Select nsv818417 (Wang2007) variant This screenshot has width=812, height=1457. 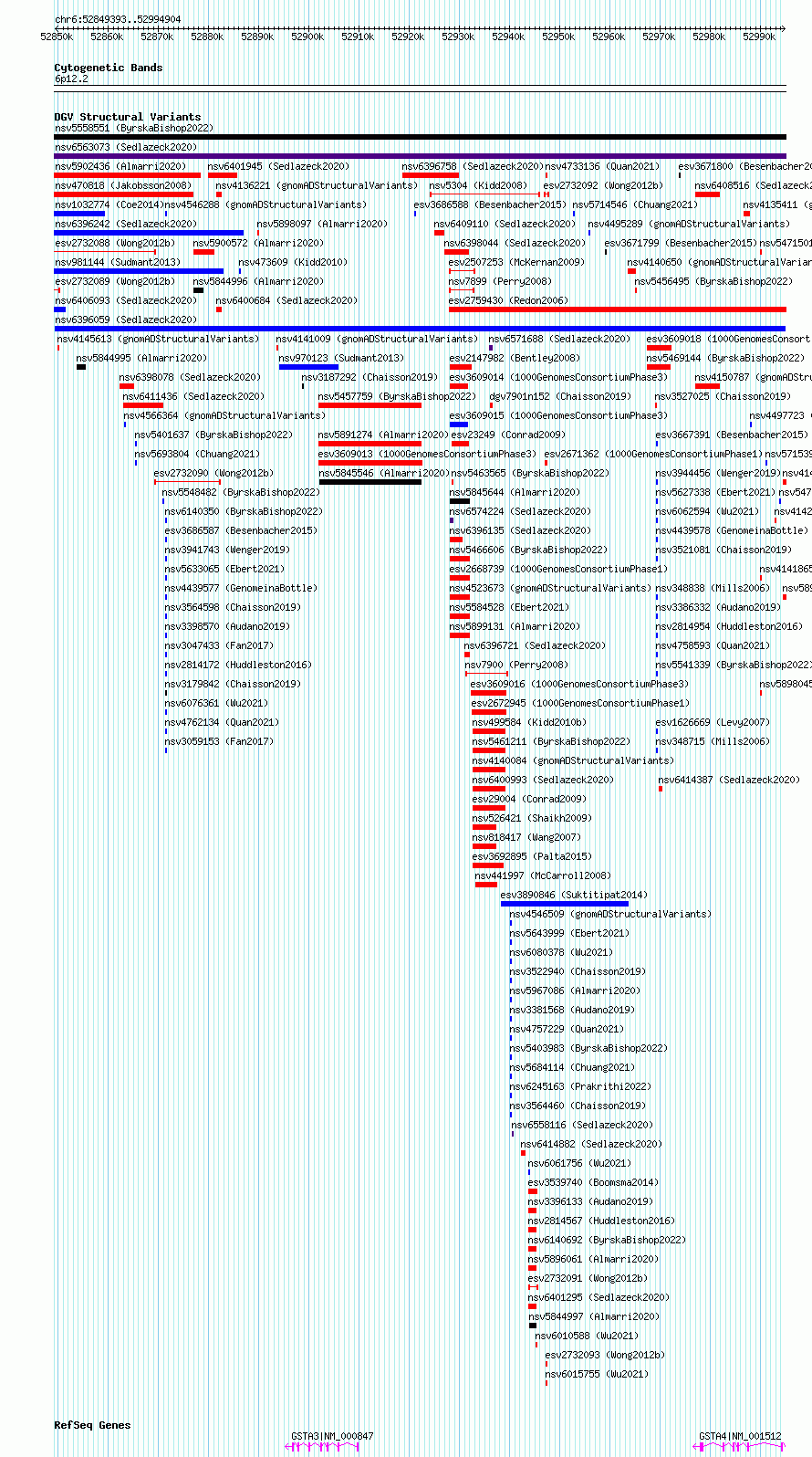tap(526, 838)
